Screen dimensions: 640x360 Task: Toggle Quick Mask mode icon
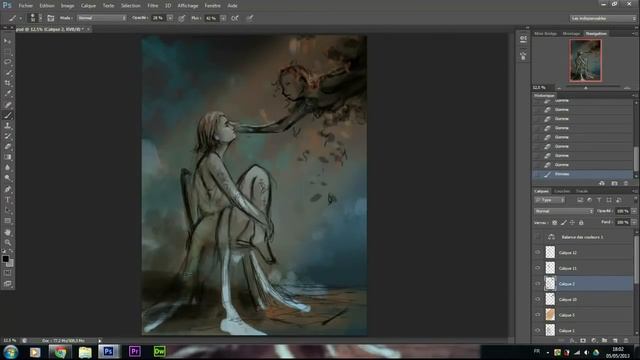pyautogui.click(x=7, y=273)
